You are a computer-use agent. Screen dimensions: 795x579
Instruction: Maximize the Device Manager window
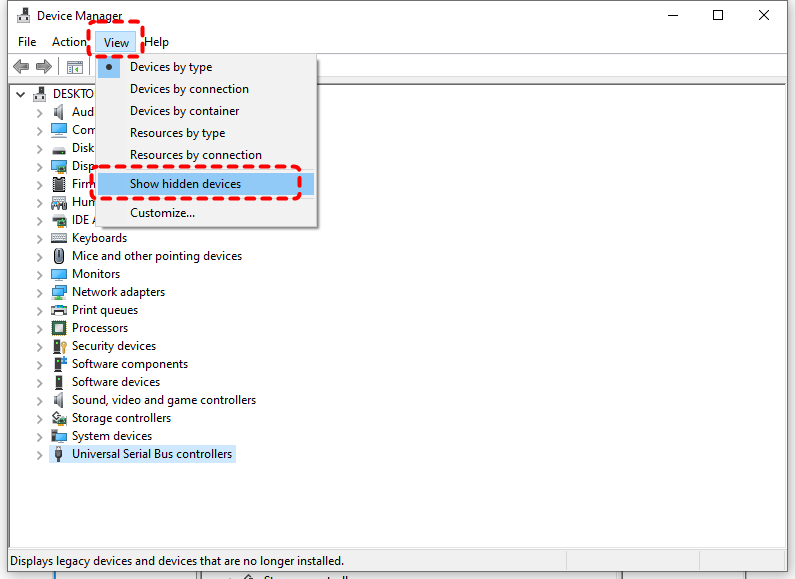pos(718,15)
